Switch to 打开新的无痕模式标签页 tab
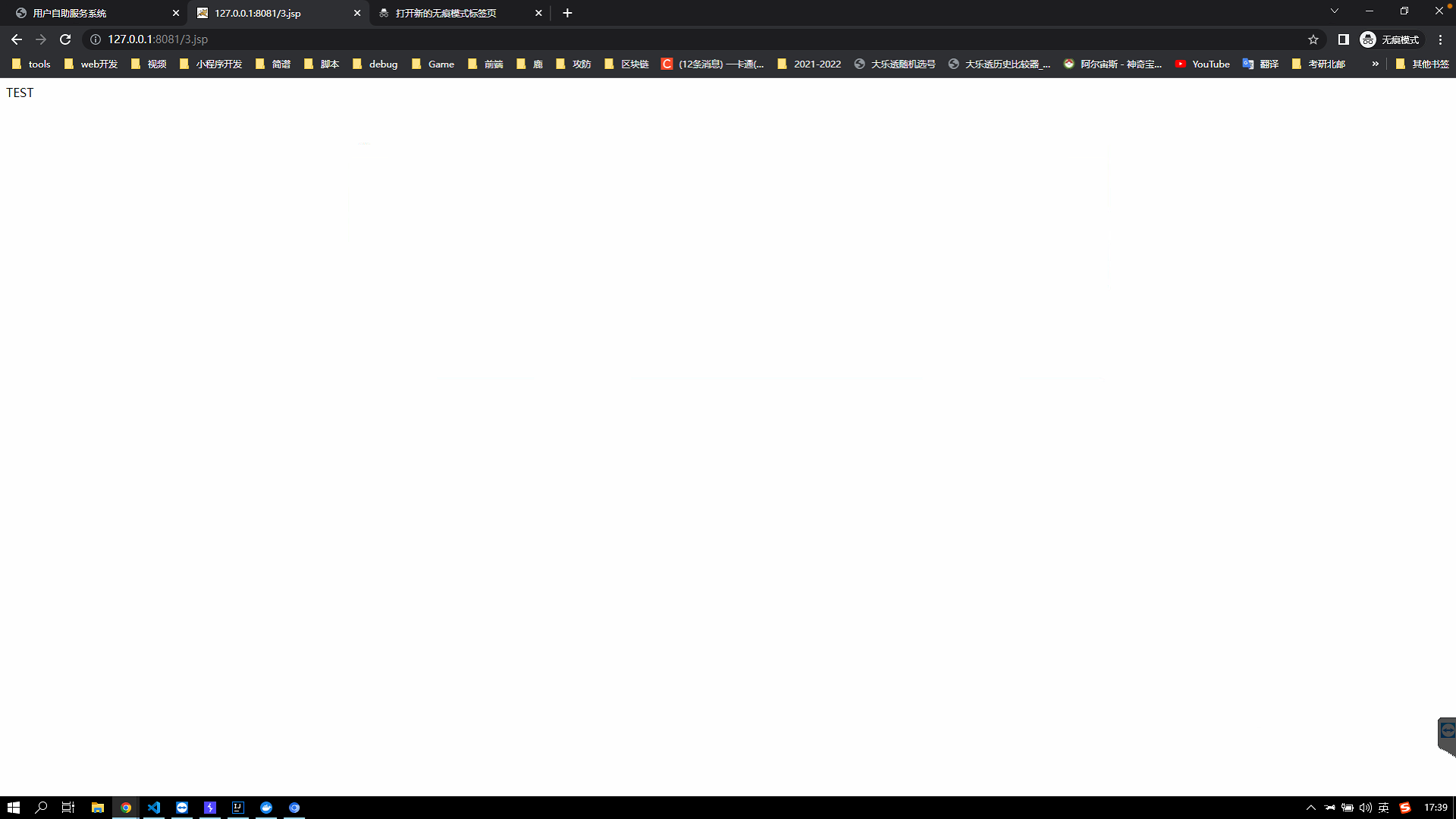This screenshot has height=819, width=1456. coord(459,13)
